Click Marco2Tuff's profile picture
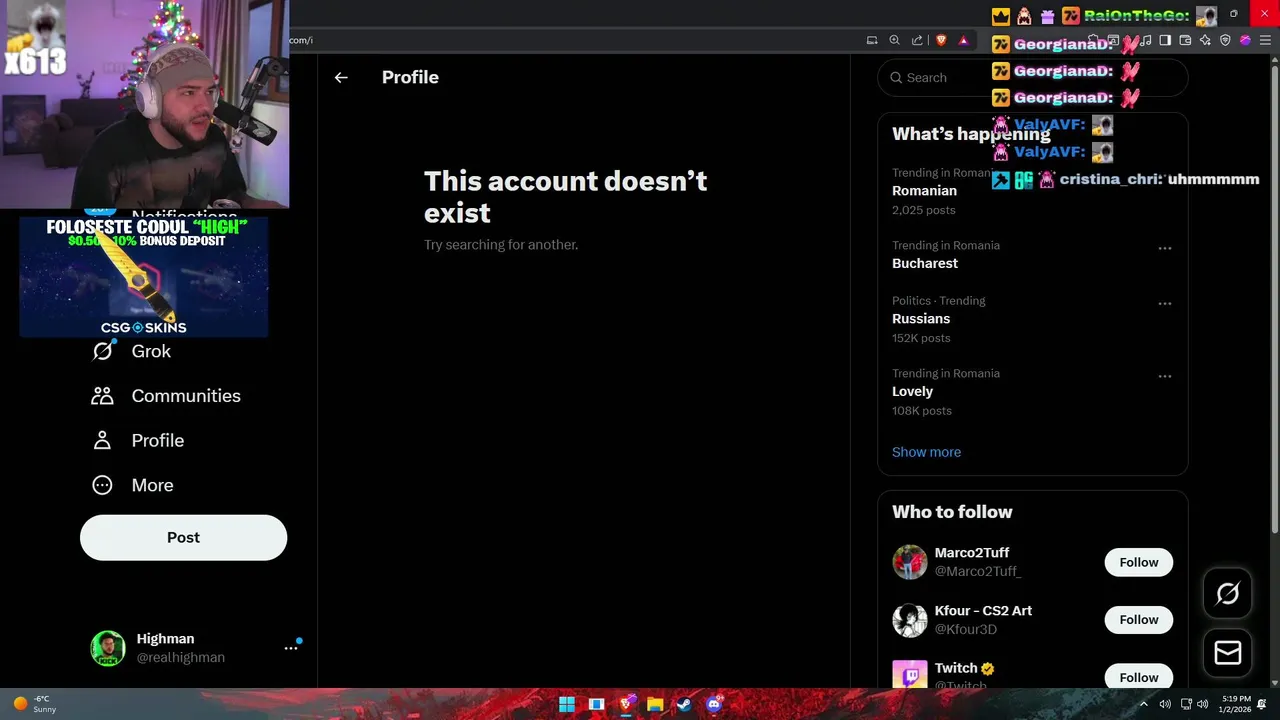The width and height of the screenshot is (1280, 720). coord(910,562)
